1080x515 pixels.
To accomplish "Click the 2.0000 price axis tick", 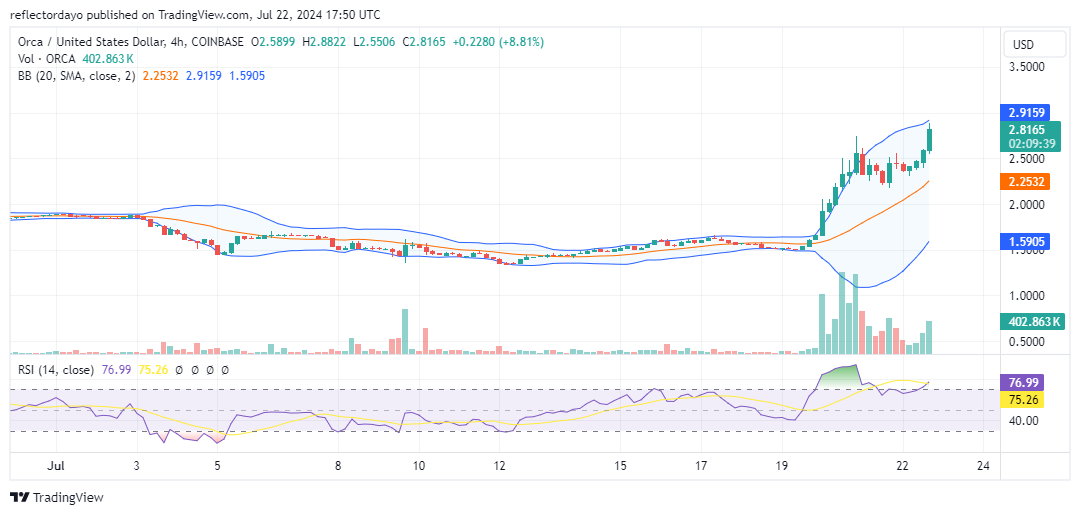I will (x=1026, y=205).
